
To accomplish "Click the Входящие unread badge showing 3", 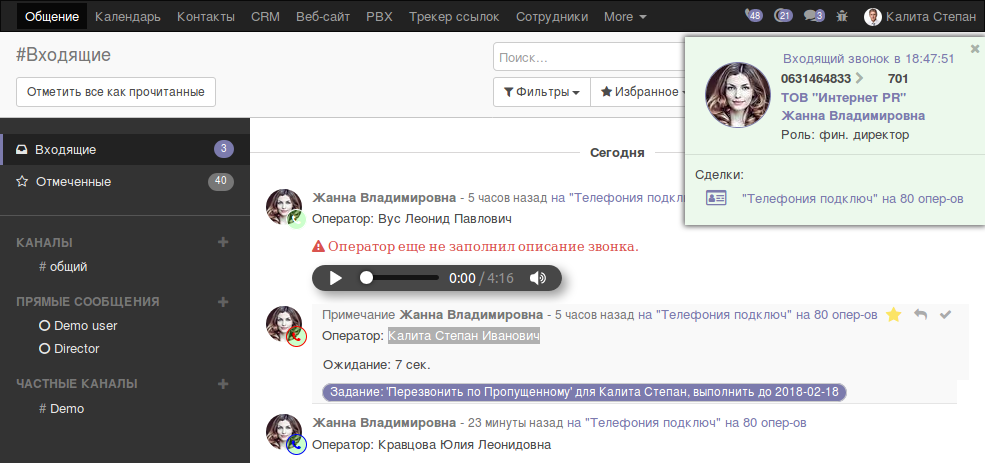I will point(224,150).
